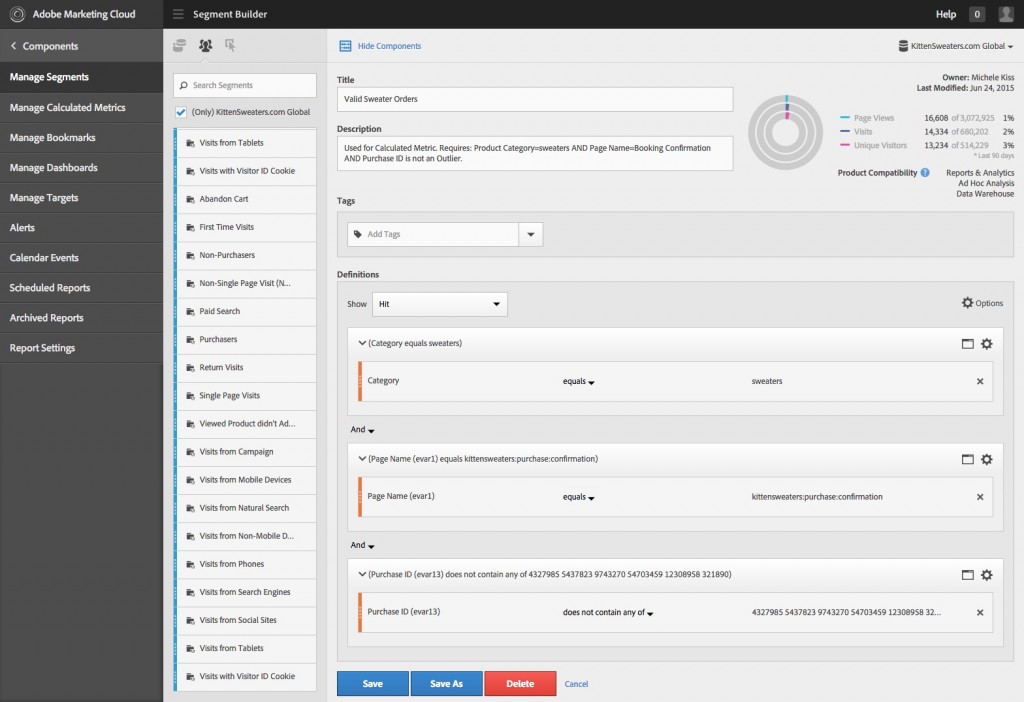Viewport: 1024px width, 702px height.
Task: Click the Cancel link
Action: coord(576,684)
